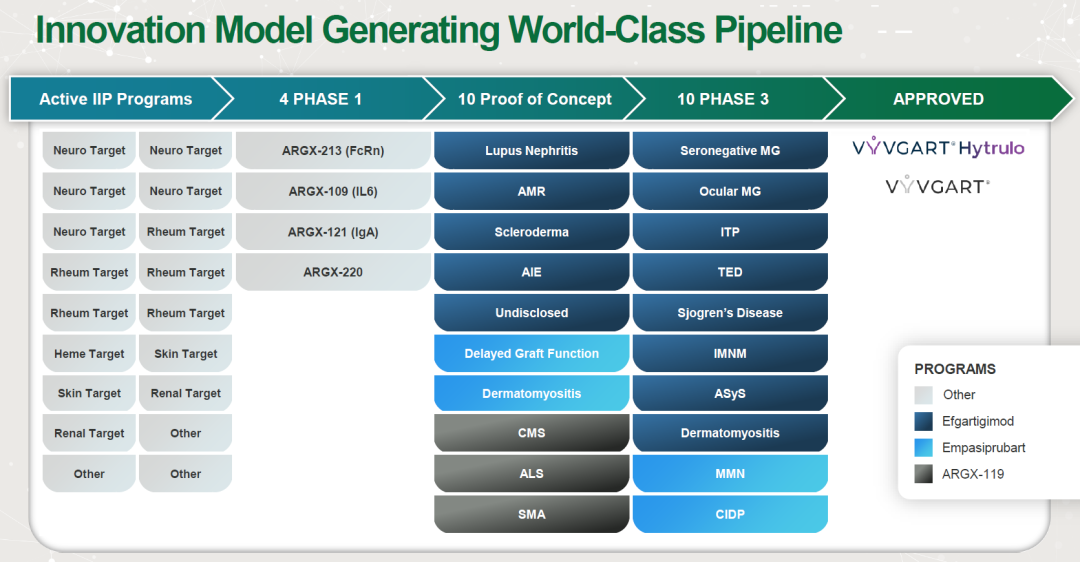The width and height of the screenshot is (1080, 562).
Task: Select the Ocular MG box
Action: coord(730,191)
